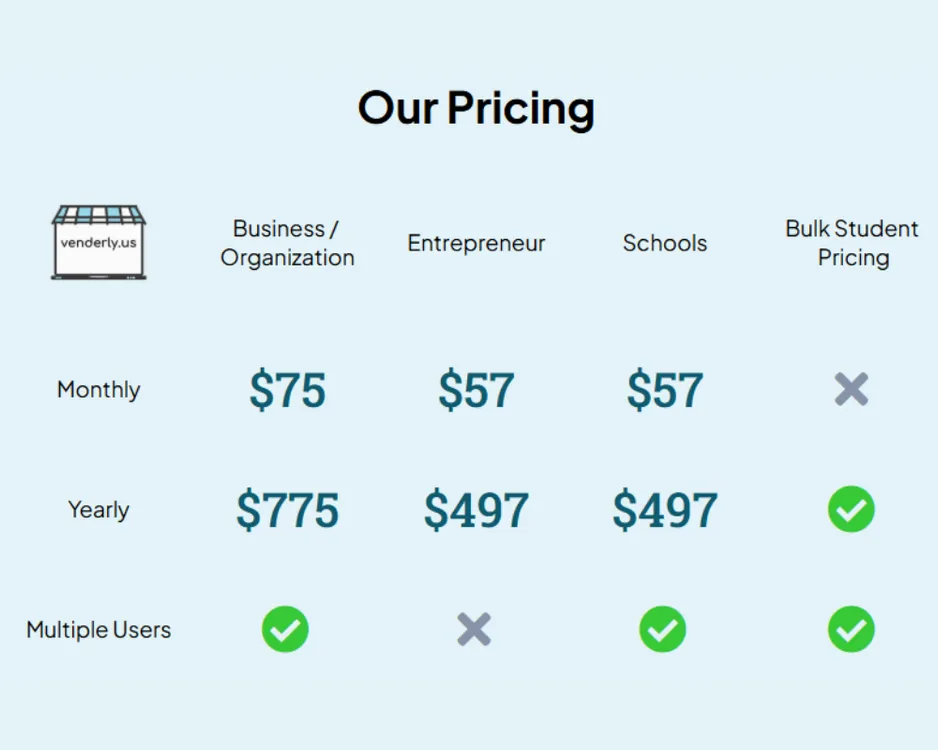Image resolution: width=938 pixels, height=750 pixels.
Task: Select the Schools column heading
Action: [665, 243]
